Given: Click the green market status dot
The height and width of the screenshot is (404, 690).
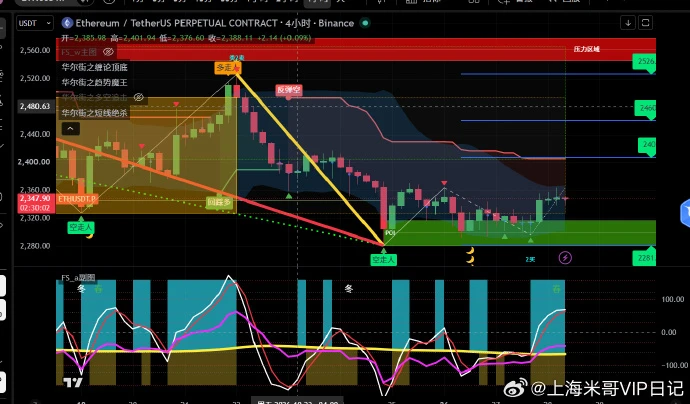Looking at the screenshot, I should point(365,23).
